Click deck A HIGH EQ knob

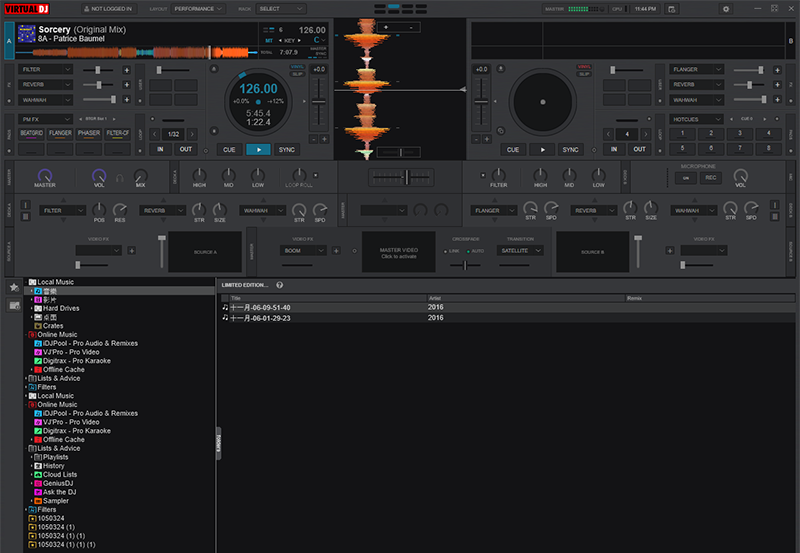pos(199,175)
